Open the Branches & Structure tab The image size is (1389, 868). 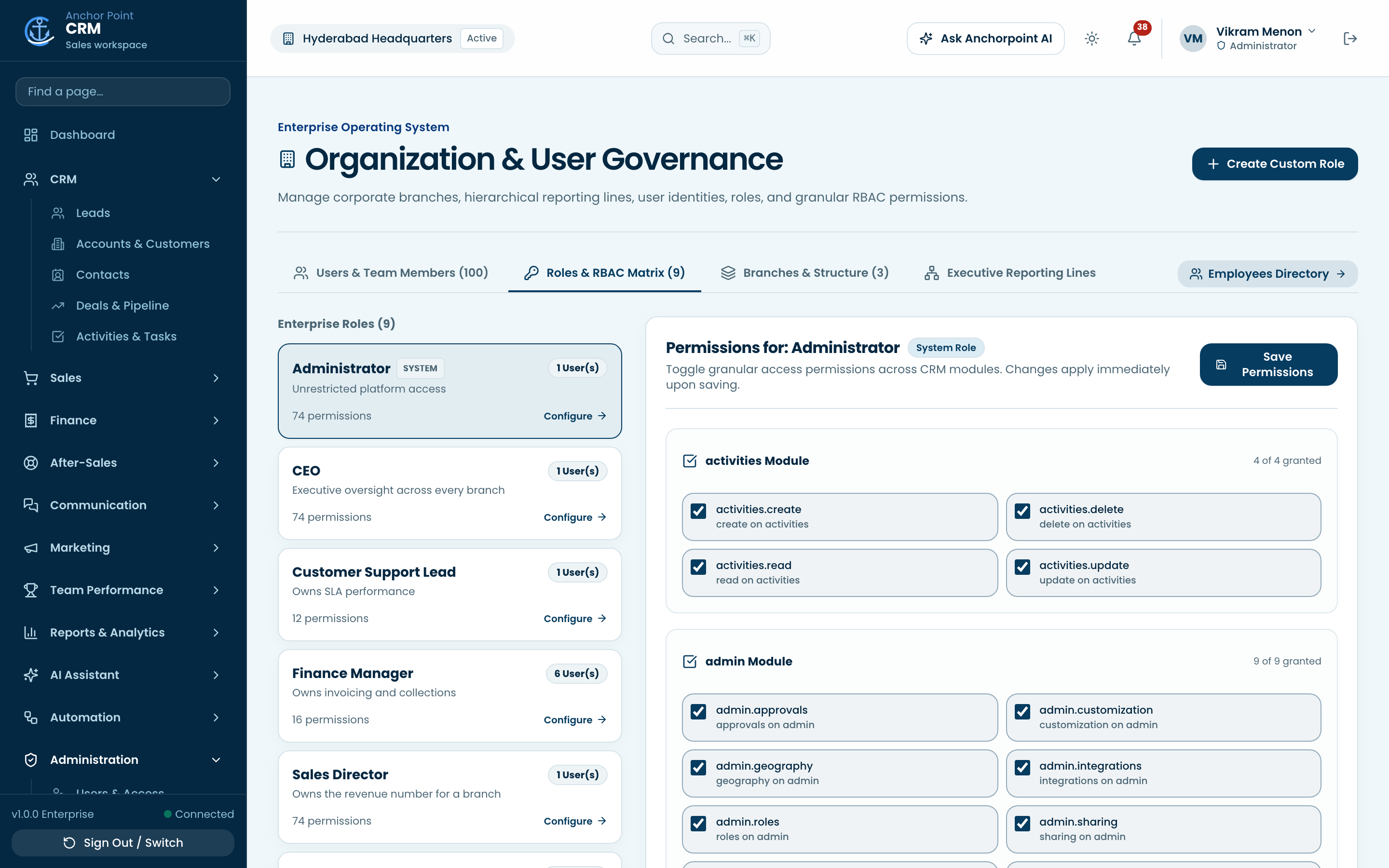point(804,273)
